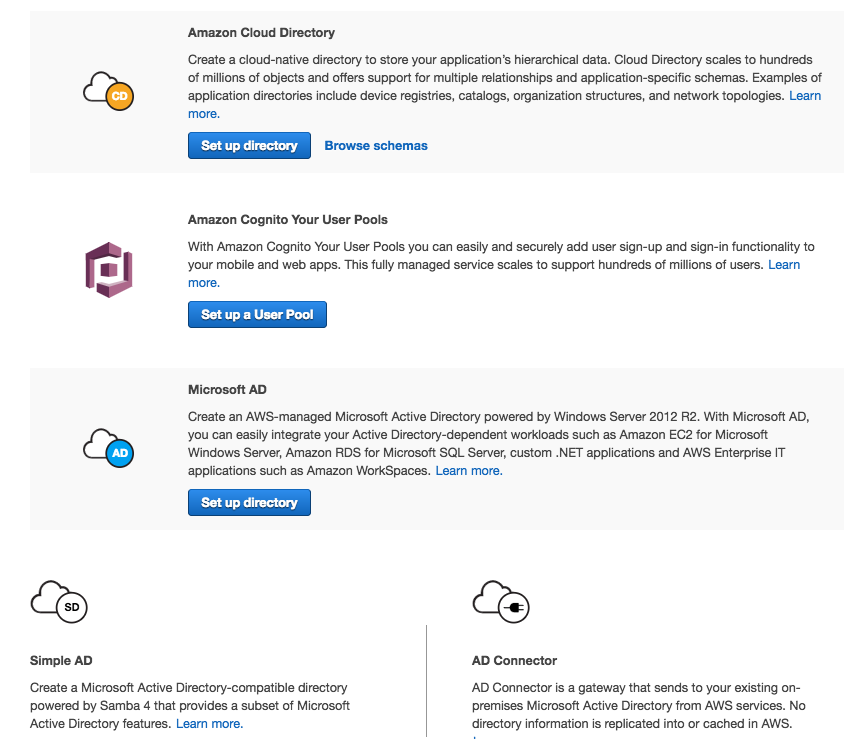The width and height of the screenshot is (844, 739).
Task: Open Learn more for Simple AD
Action: pyautogui.click(x=208, y=723)
